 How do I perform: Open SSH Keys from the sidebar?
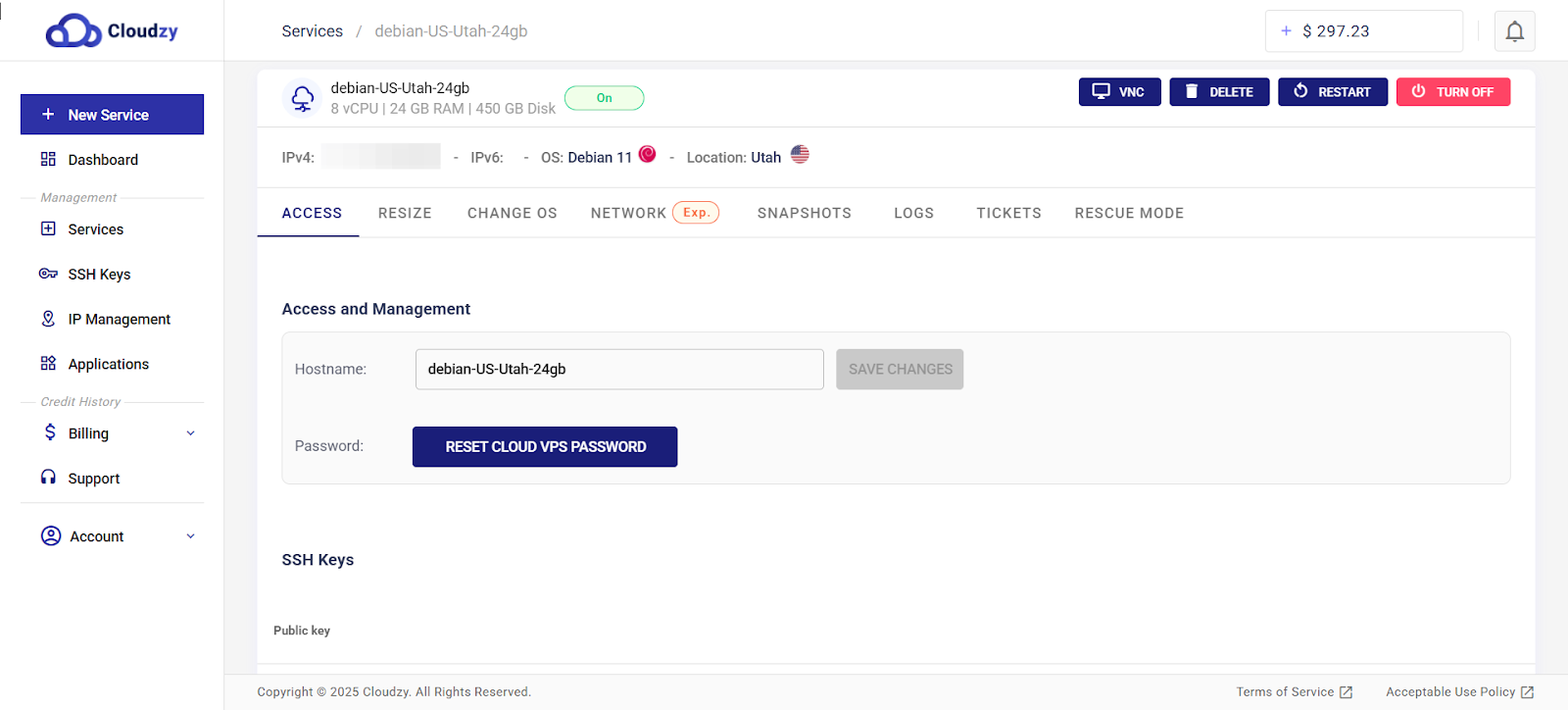(99, 275)
